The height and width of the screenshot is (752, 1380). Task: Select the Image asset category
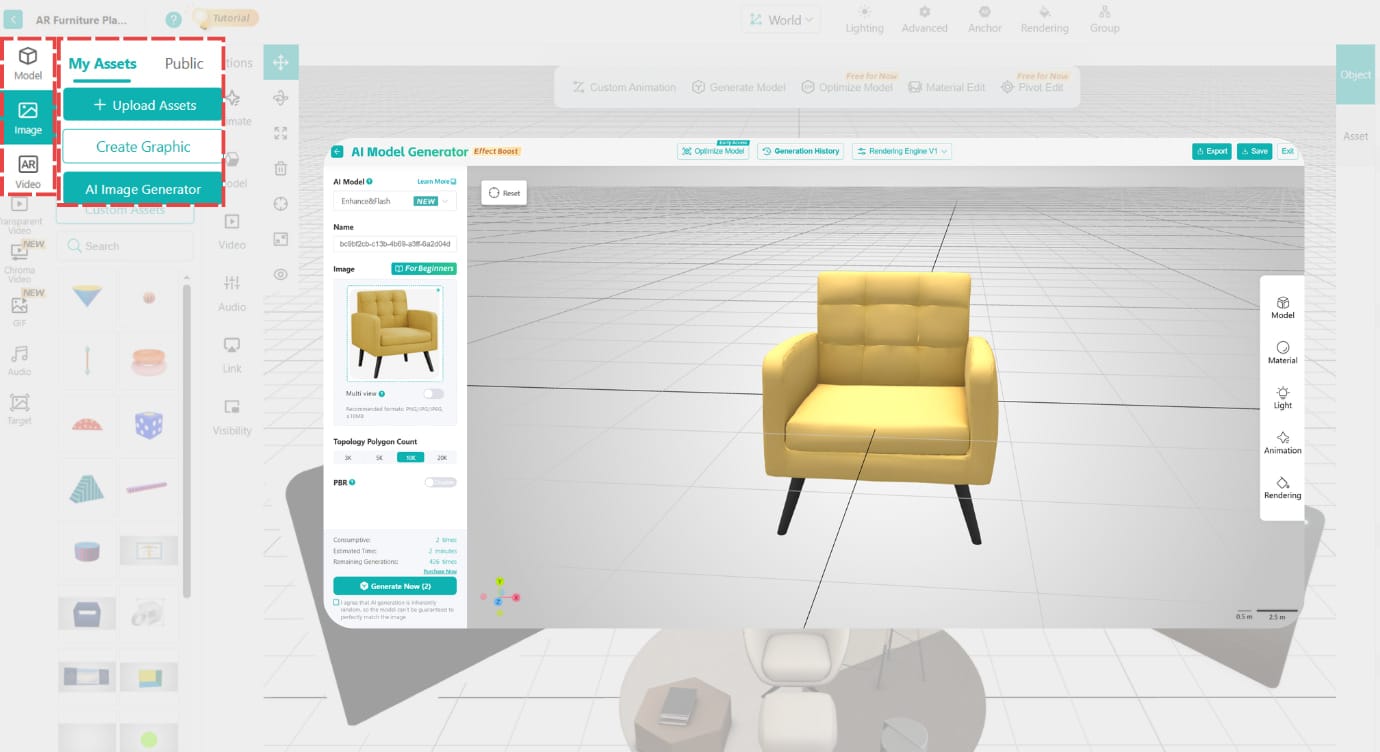(x=28, y=118)
